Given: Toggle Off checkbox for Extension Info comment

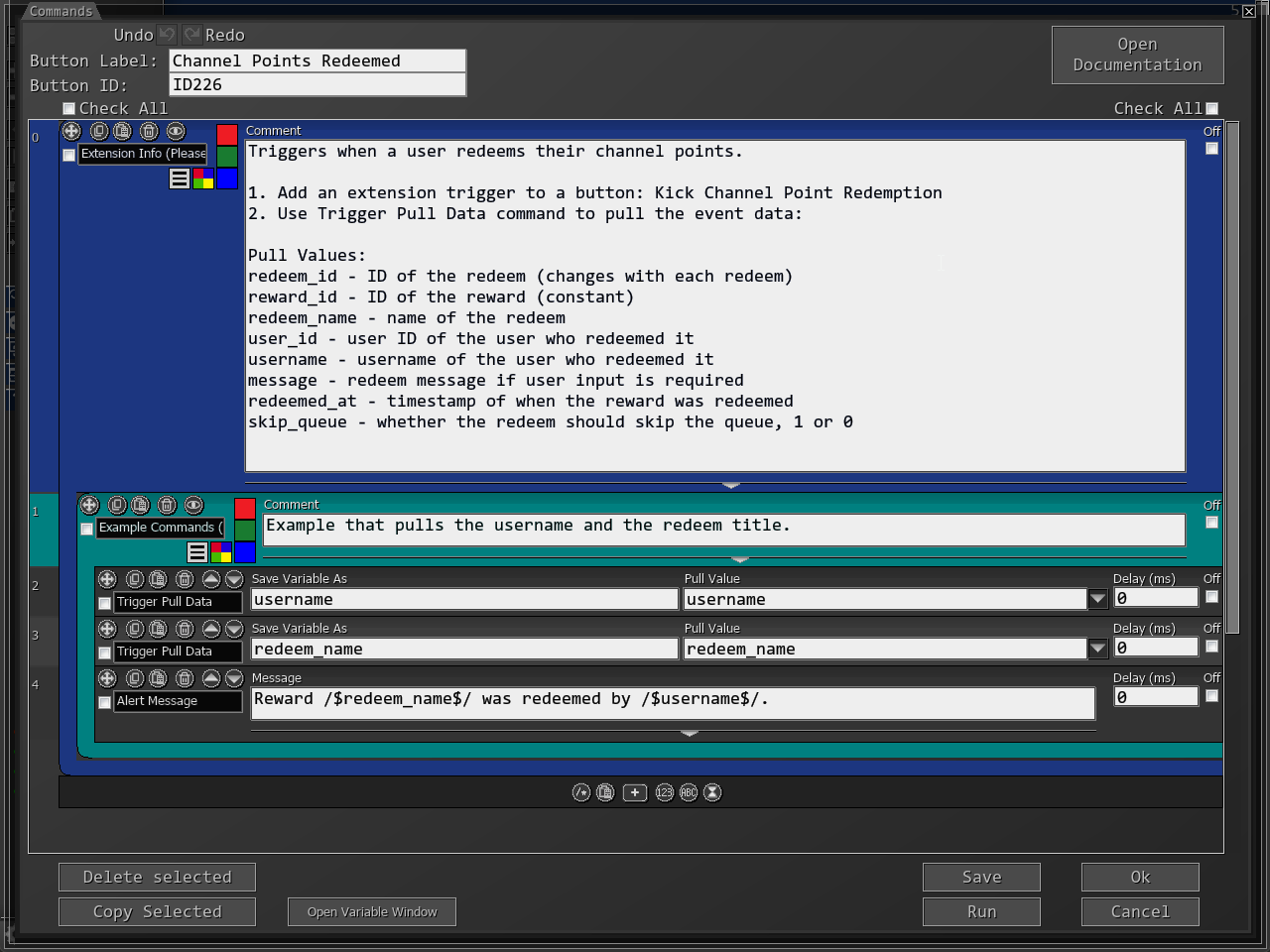Looking at the screenshot, I should pos(1211,149).
